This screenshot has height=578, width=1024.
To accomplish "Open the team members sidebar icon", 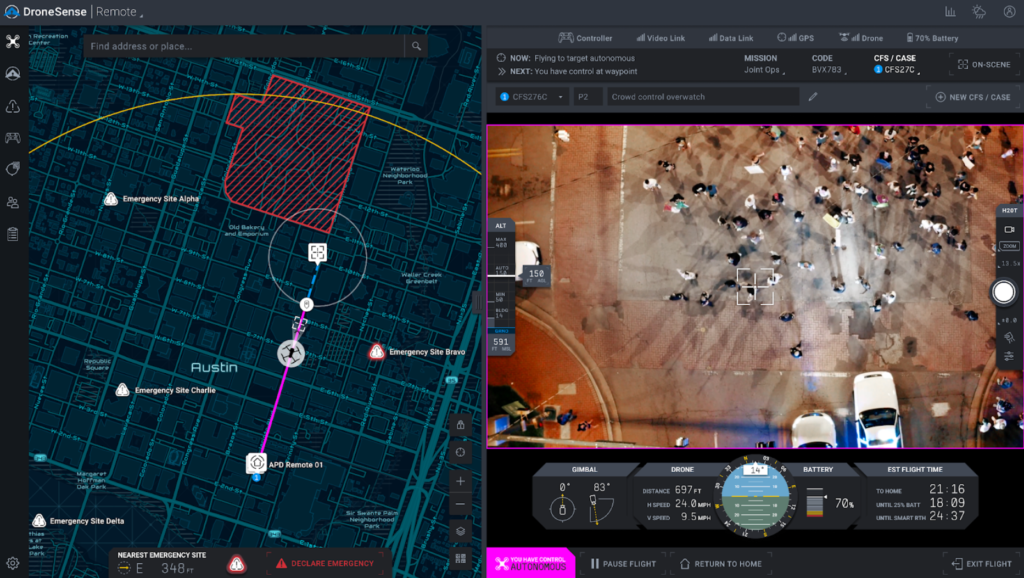I will click(x=14, y=202).
